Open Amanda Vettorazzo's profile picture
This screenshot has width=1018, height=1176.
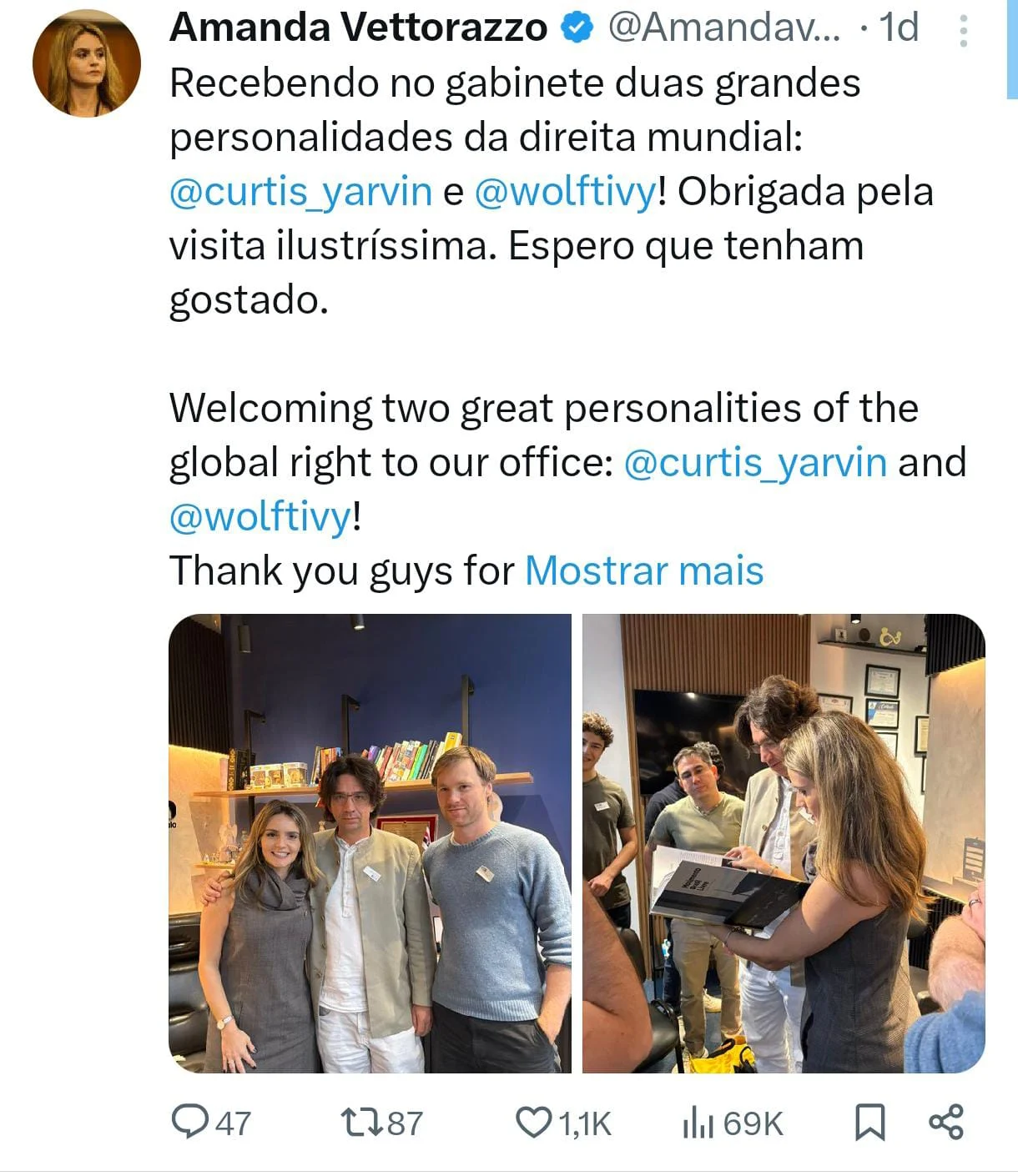[x=87, y=63]
